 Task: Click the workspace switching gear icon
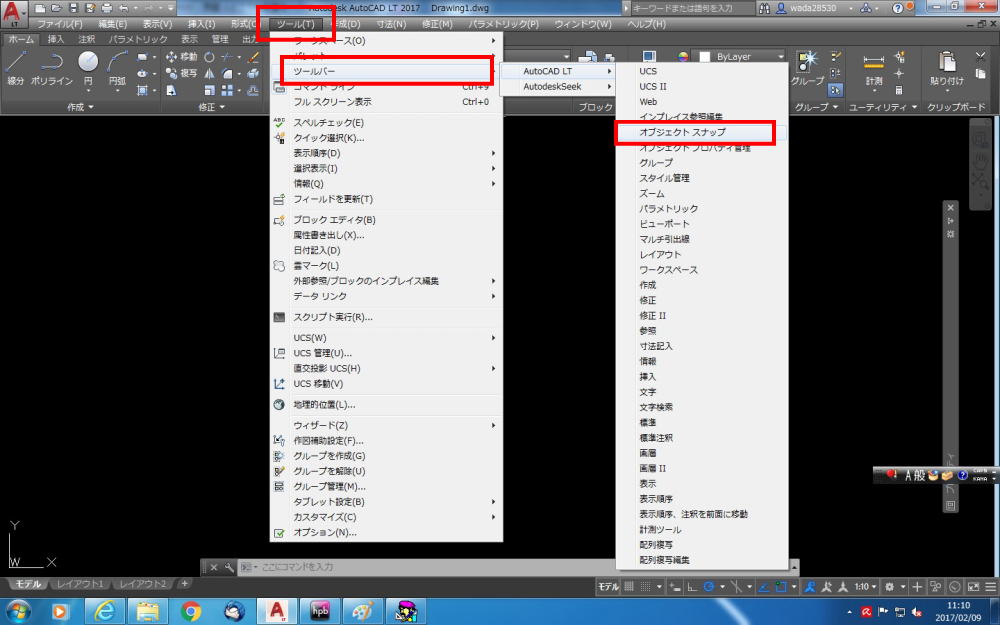pyautogui.click(x=890, y=587)
